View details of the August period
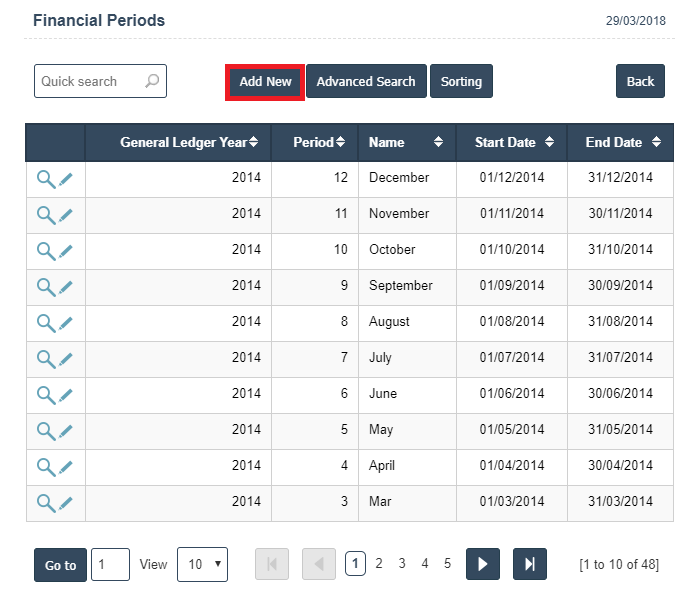 tap(46, 324)
